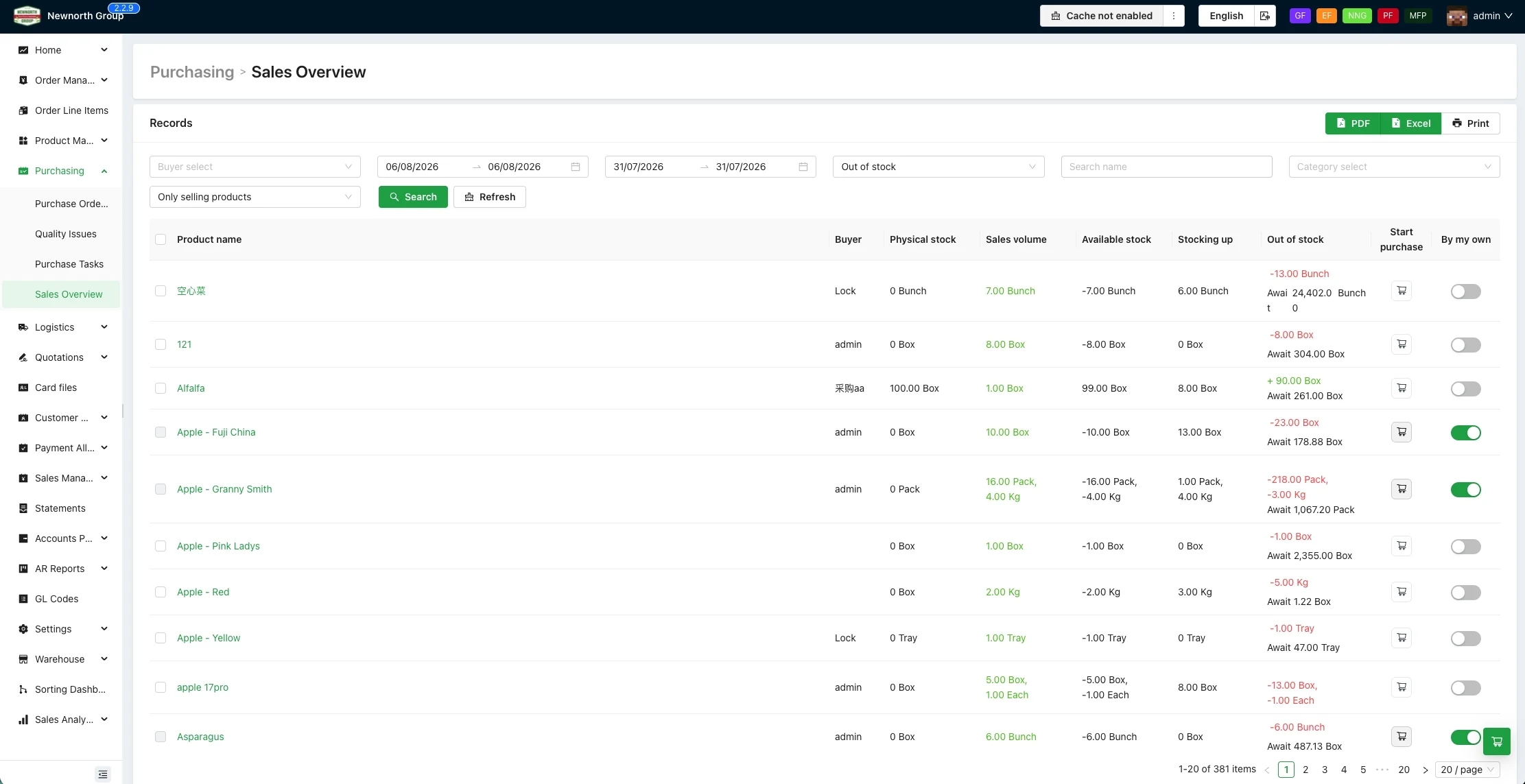Disable By my own toggle for Apple - Fuji China
This screenshot has height=784, width=1525.
pos(1465,433)
